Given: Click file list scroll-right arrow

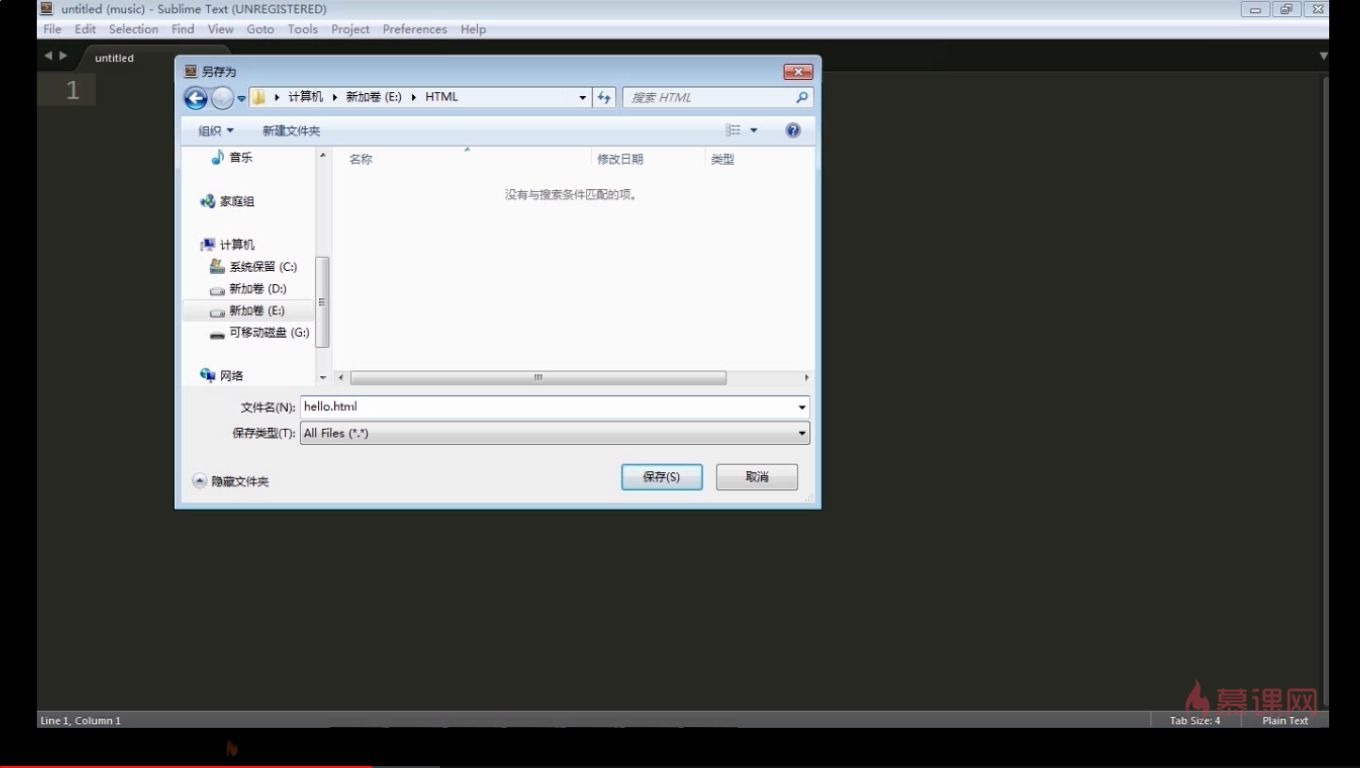Looking at the screenshot, I should point(806,378).
